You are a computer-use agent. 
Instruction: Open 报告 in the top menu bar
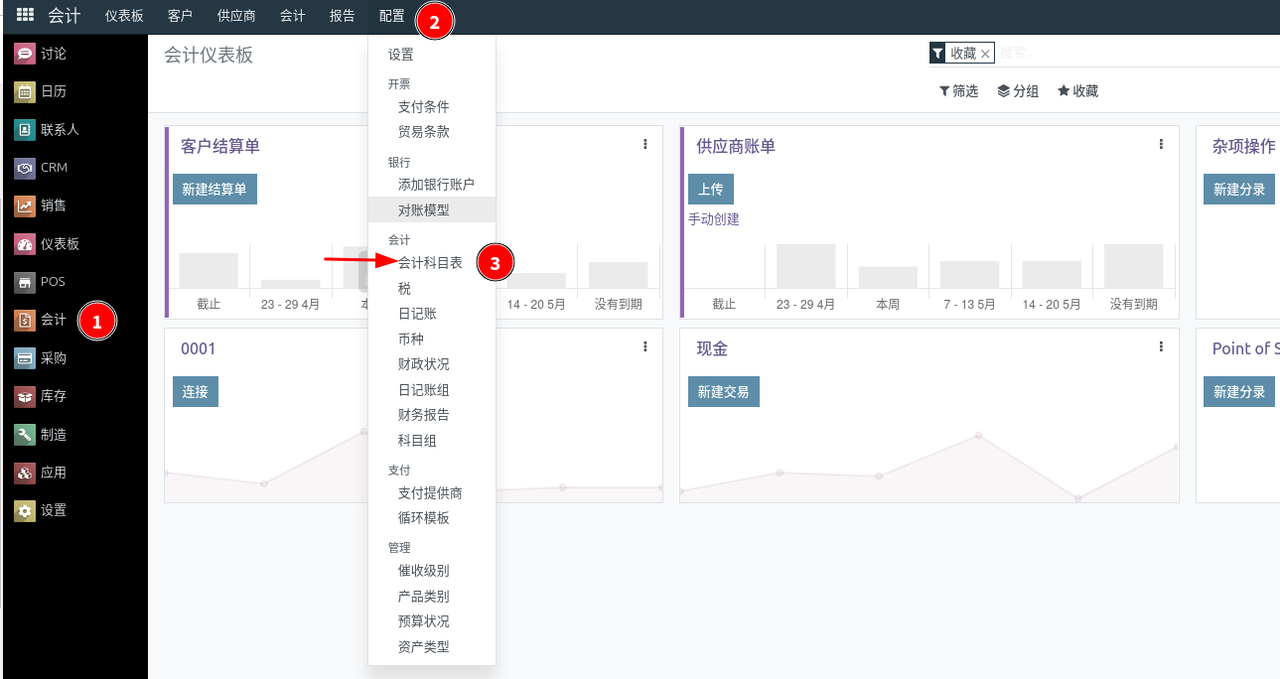(342, 16)
